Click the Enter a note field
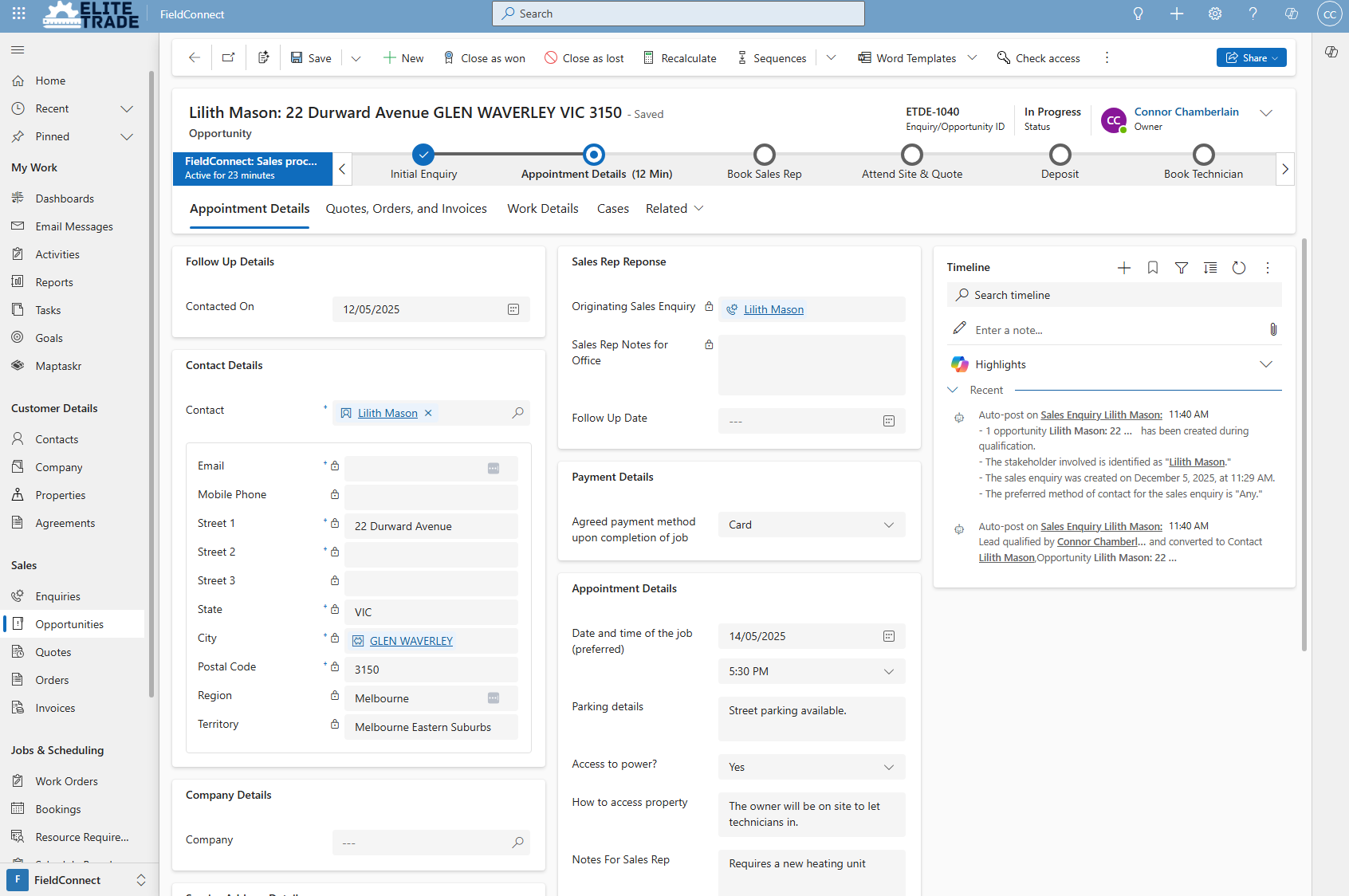Image resolution: width=1349 pixels, height=896 pixels. point(1116,330)
